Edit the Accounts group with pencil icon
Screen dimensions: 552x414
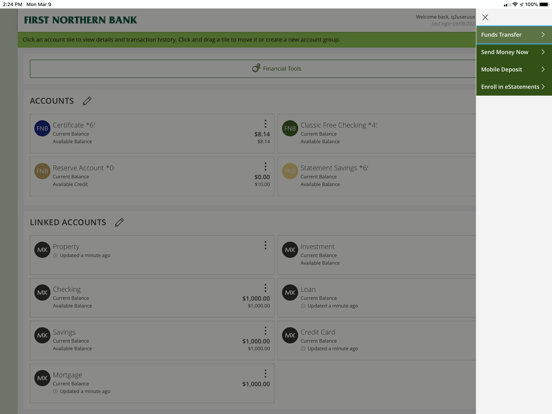coord(87,101)
